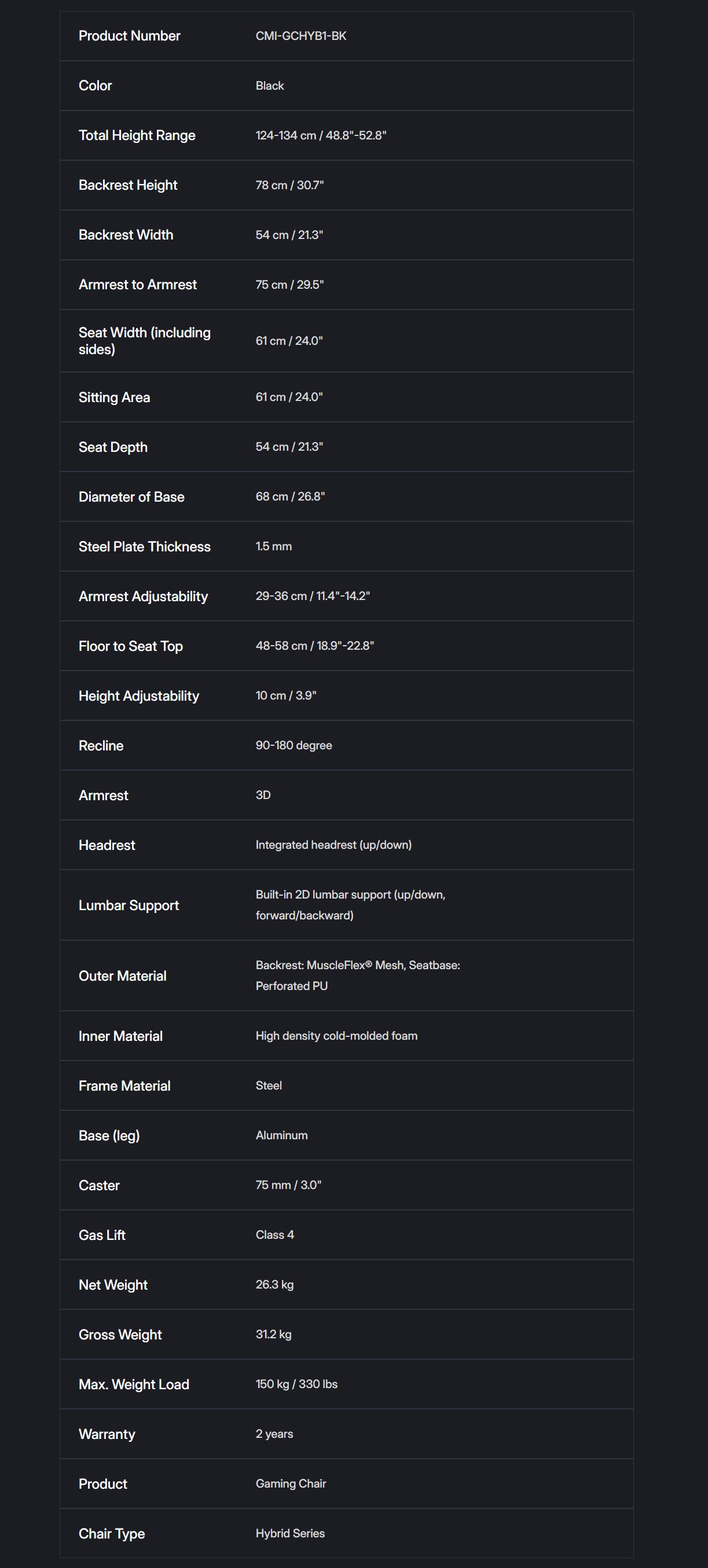Select the Lumbar Support label

coord(129,905)
